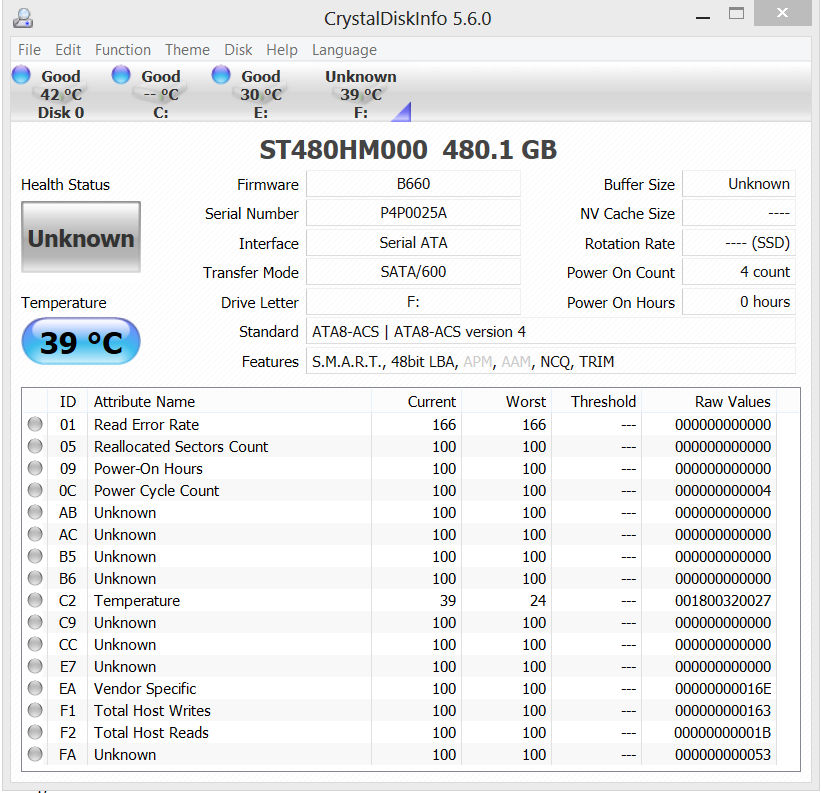Click the 39 °C temperature indicator
The image size is (821, 793).
pyautogui.click(x=81, y=343)
